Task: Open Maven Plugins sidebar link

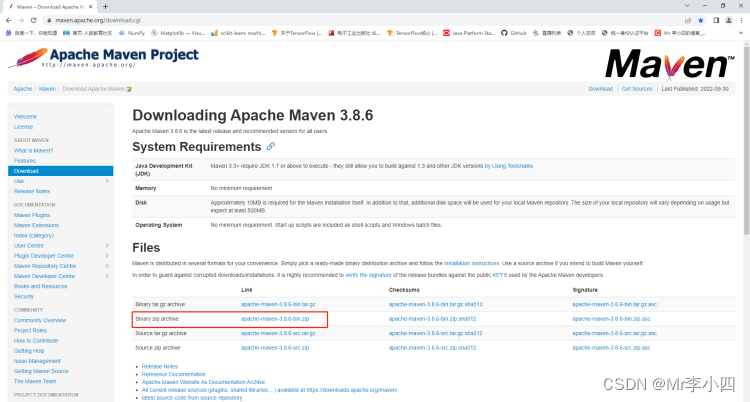Action: (x=32, y=215)
